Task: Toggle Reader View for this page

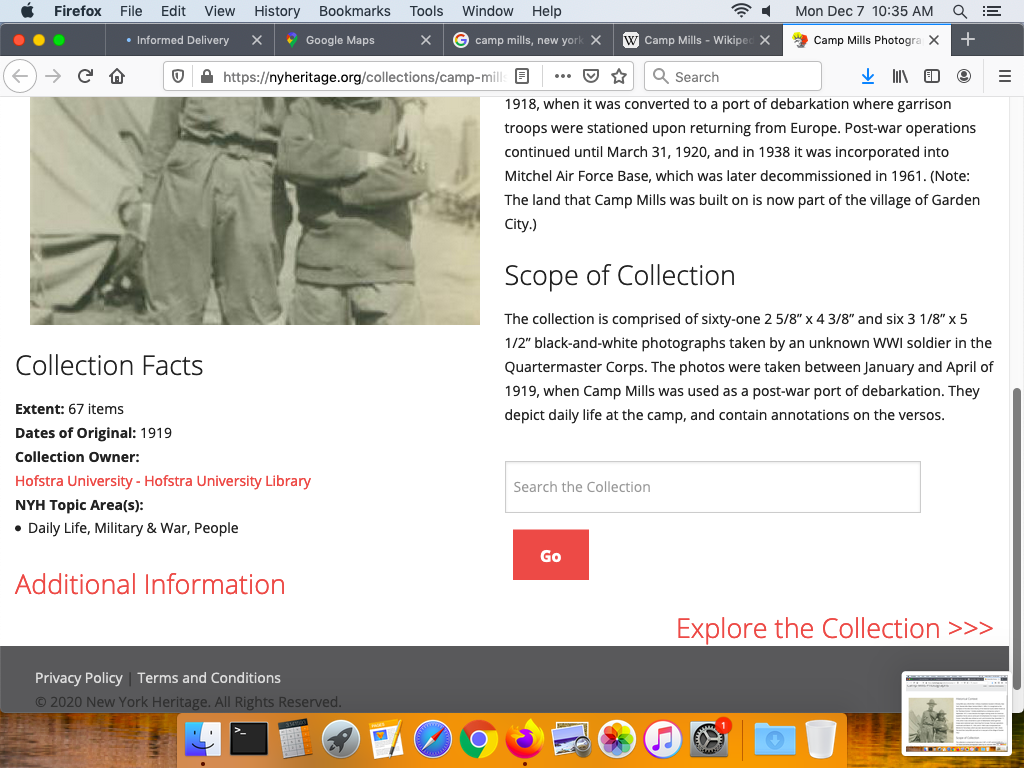Action: (522, 77)
